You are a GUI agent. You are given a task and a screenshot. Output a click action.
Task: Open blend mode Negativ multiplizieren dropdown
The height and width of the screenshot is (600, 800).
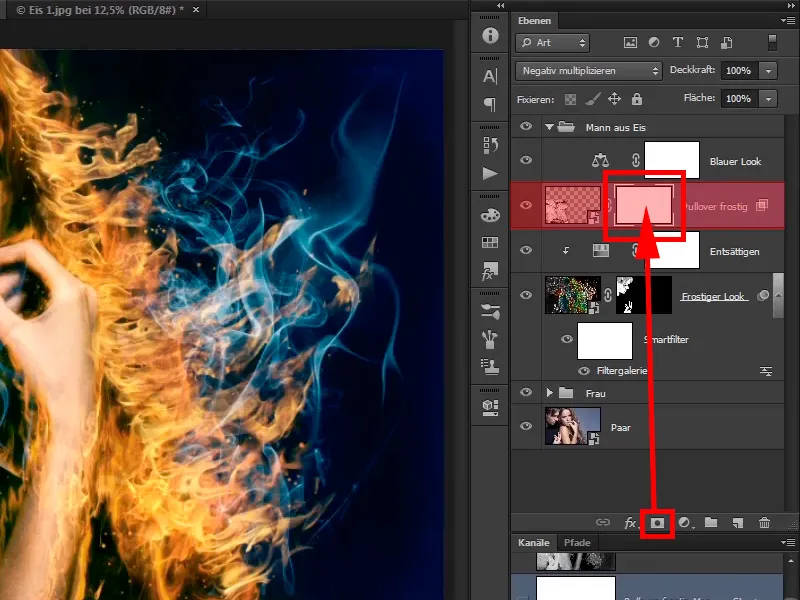[x=589, y=71]
